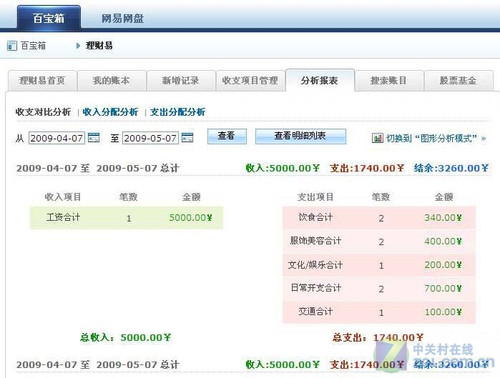Screen dimensions: 500x378
Task: Click the 总支出: 1740.00¥ total
Action: 378,337
